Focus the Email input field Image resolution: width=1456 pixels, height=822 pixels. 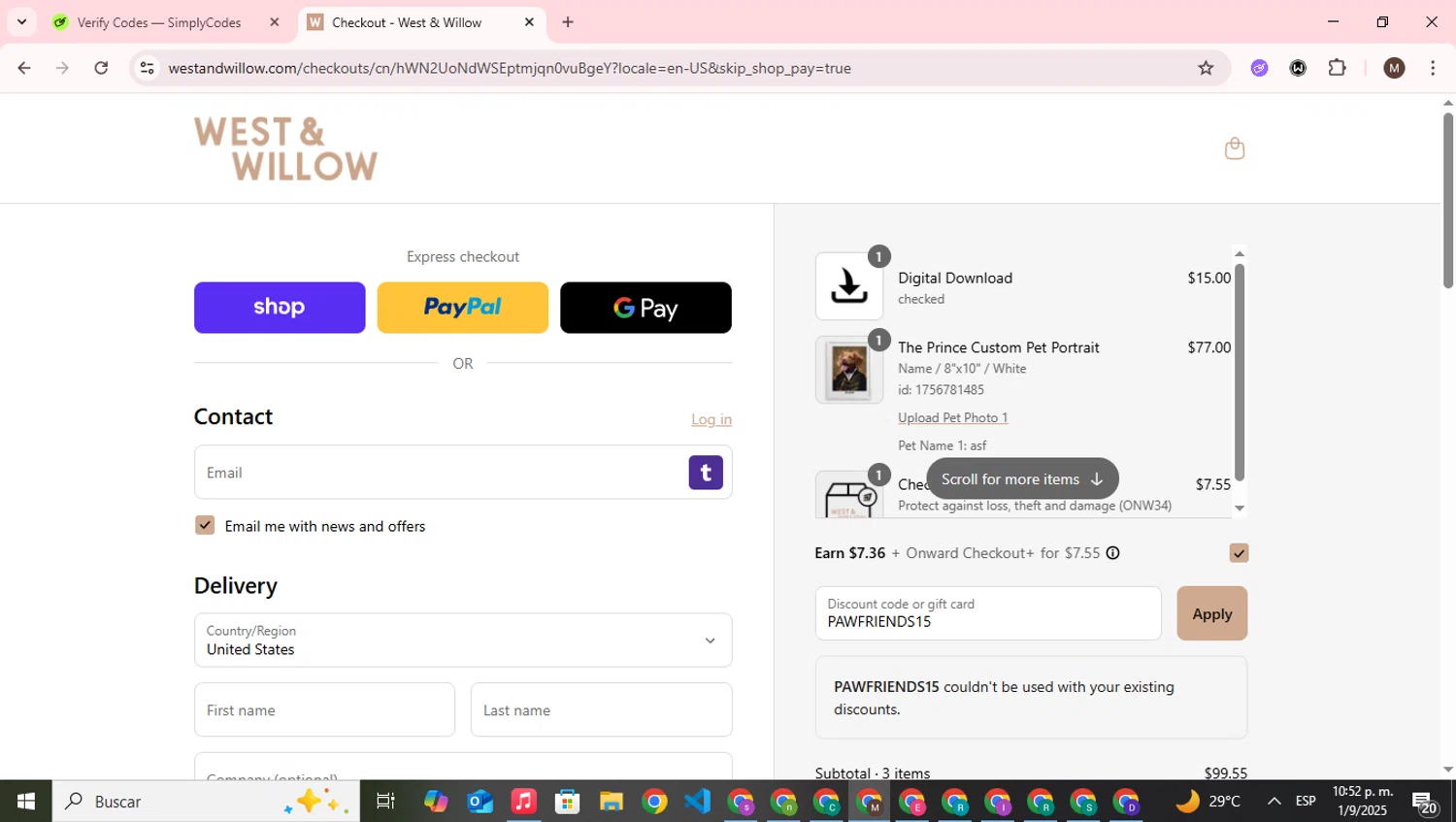463,473
